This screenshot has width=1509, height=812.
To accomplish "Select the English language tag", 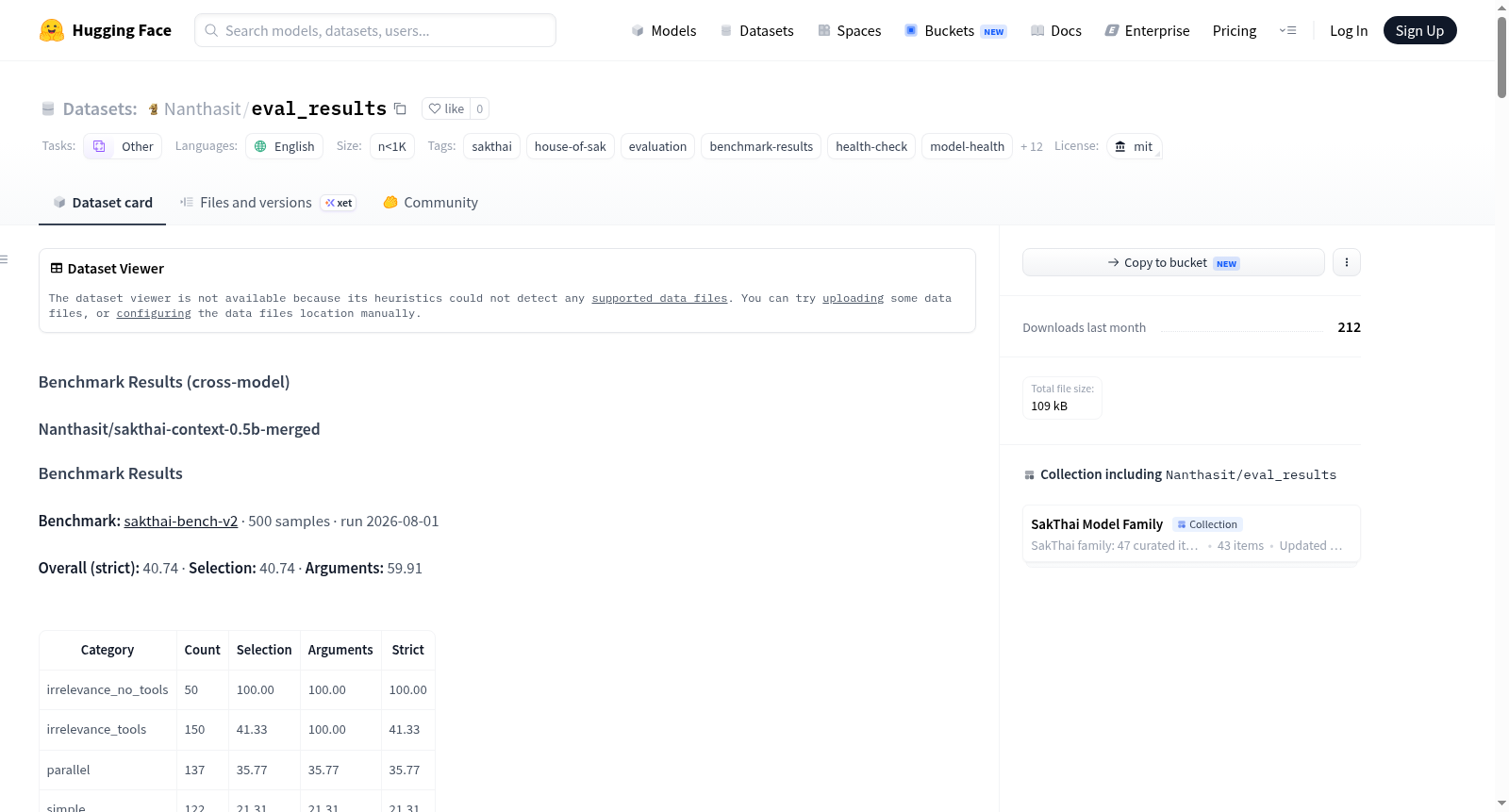I will pos(285,146).
